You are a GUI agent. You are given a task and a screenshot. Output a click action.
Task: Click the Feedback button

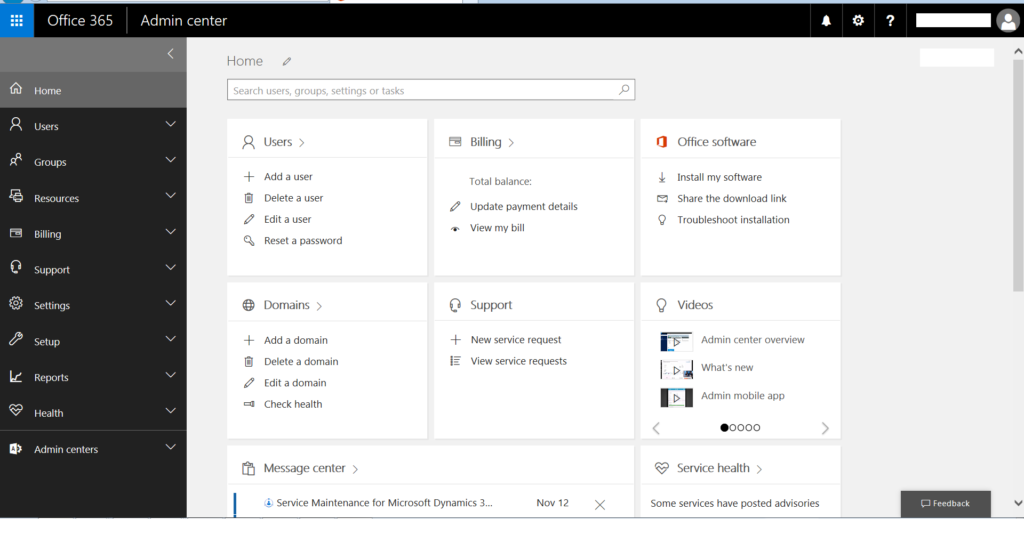pyautogui.click(x=946, y=503)
